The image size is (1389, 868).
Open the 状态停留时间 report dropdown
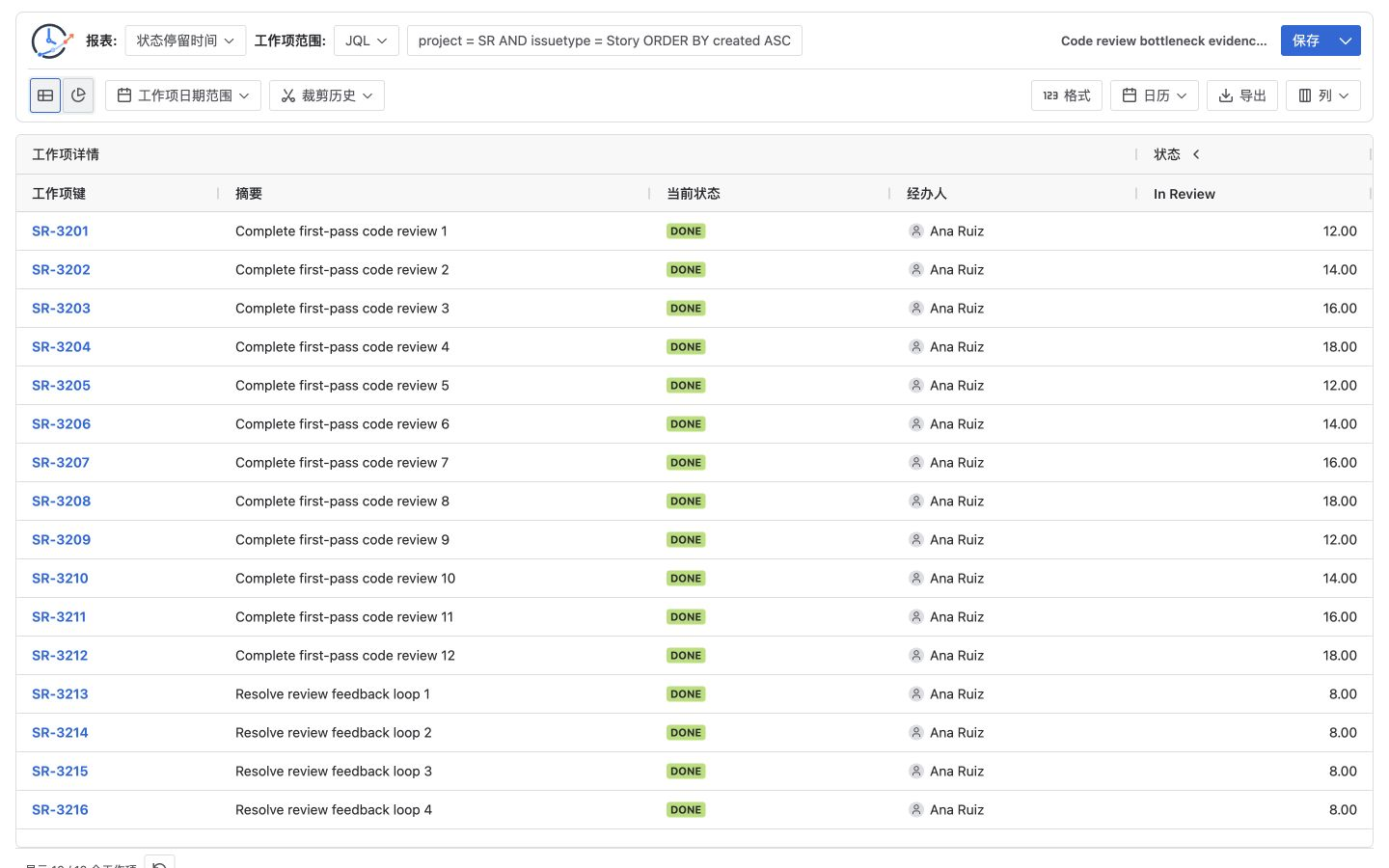click(185, 41)
